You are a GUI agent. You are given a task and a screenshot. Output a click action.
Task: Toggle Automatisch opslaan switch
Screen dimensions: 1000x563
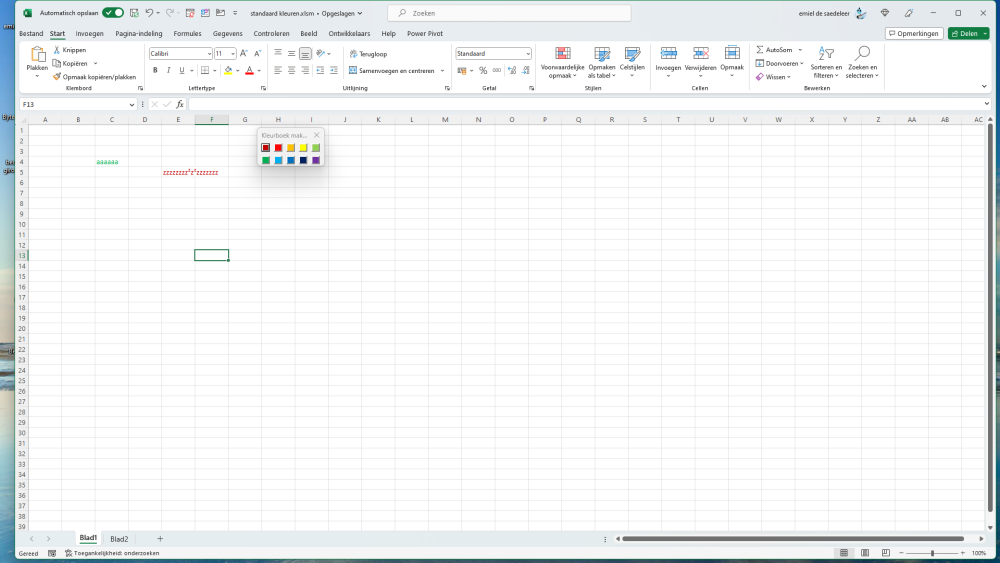click(113, 13)
